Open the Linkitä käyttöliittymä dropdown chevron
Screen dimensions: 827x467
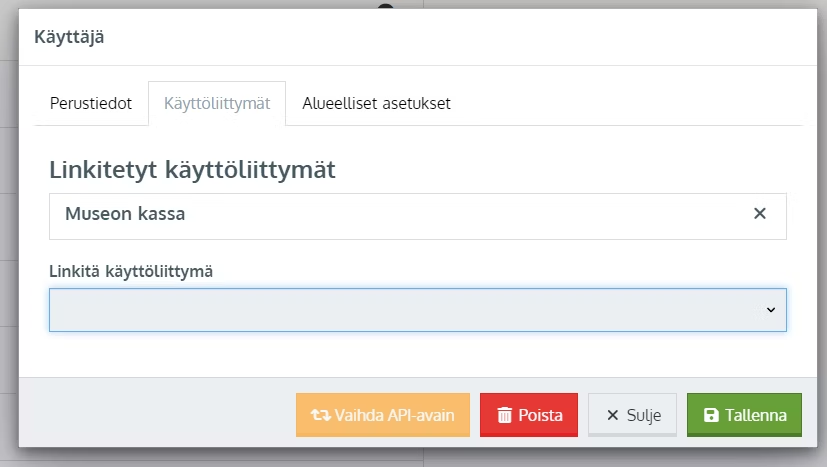click(x=771, y=310)
